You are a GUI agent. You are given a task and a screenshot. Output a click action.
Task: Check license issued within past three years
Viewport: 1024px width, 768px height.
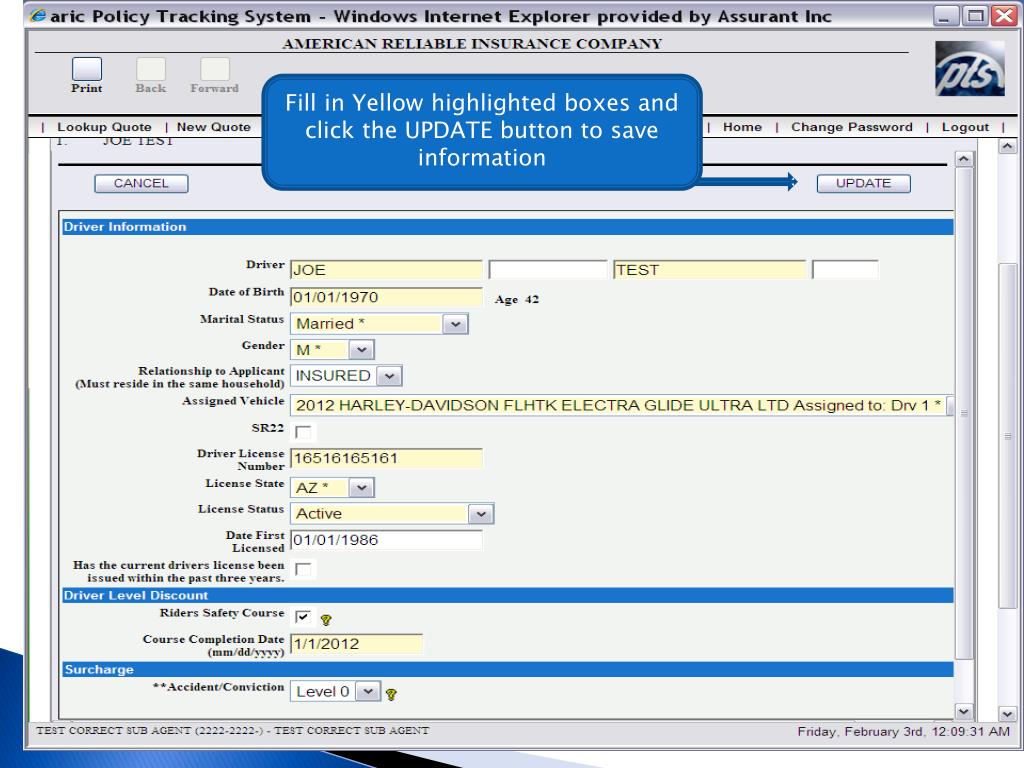coord(303,569)
